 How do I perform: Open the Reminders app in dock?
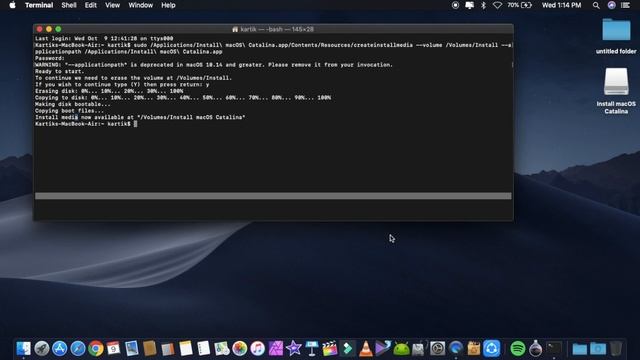pos(204,349)
